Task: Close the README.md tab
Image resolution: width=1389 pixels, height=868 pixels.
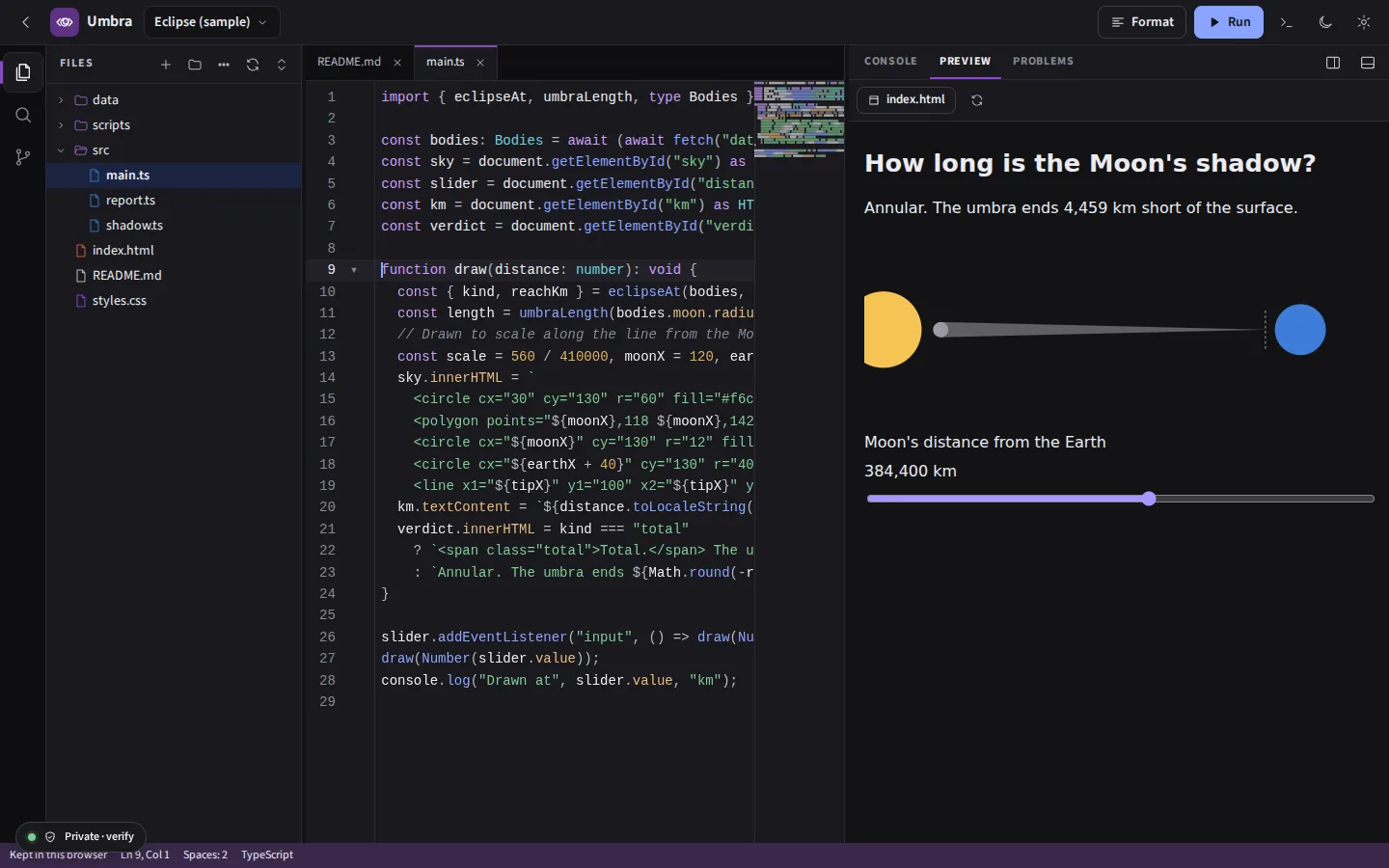Action: pos(397,63)
